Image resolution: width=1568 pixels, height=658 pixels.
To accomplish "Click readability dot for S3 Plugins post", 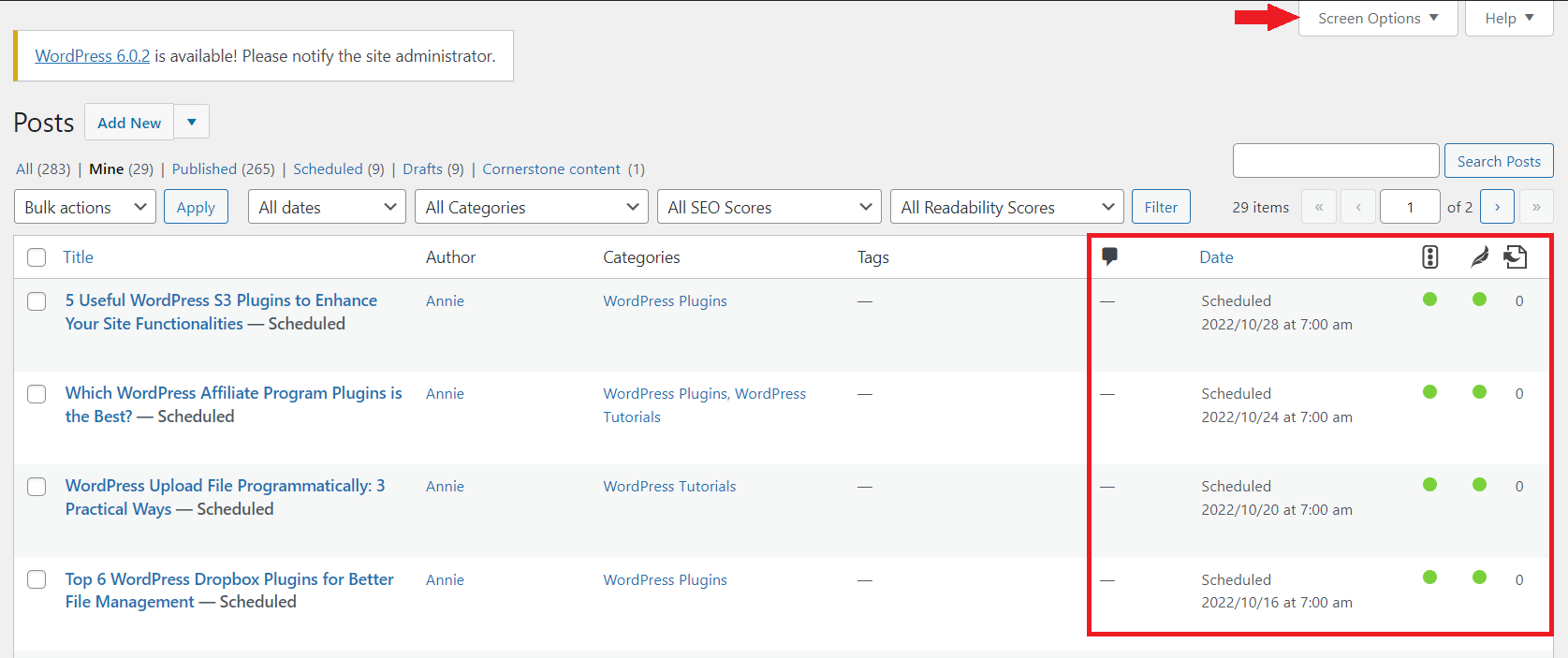I will click(1479, 300).
